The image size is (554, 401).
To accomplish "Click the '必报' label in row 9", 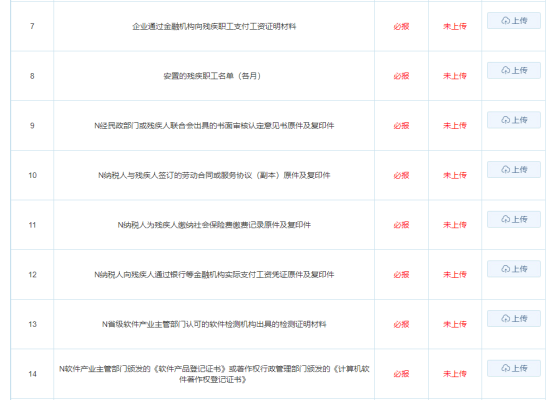I will [401, 125].
